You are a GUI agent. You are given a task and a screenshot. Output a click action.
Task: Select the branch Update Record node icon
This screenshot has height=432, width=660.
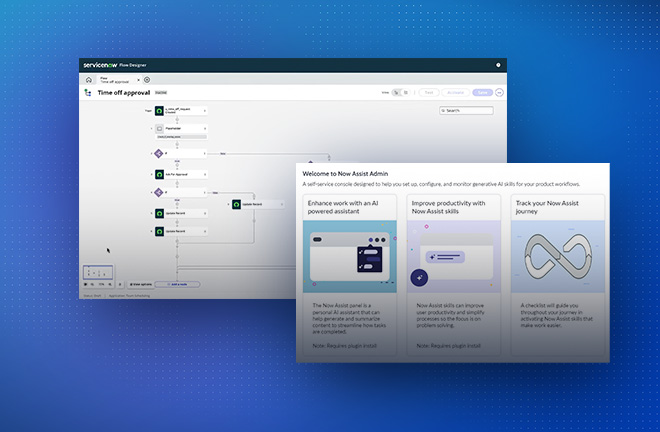tap(237, 204)
